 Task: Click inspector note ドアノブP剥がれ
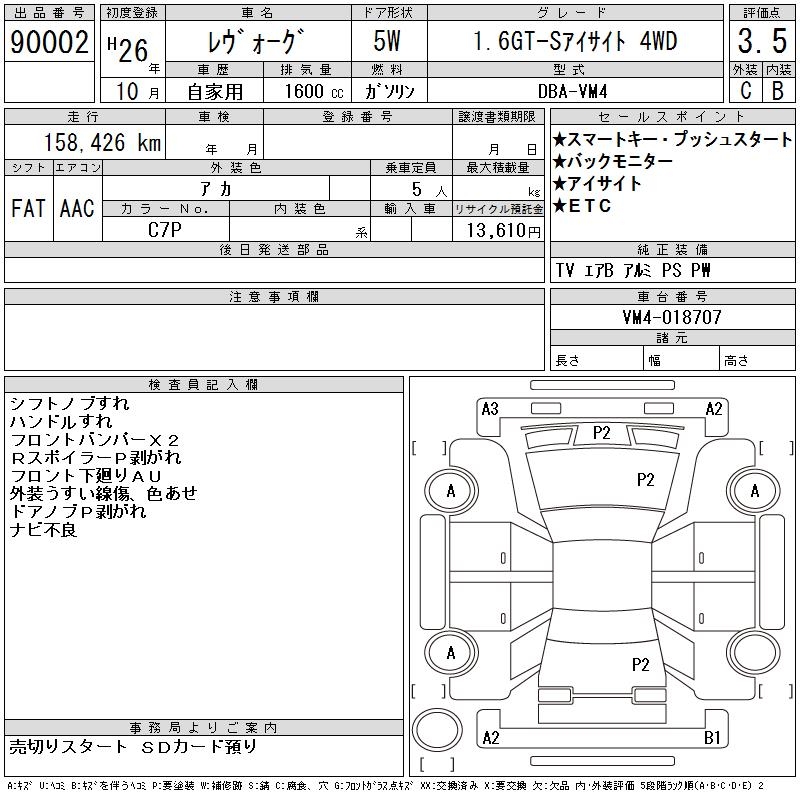(78, 511)
